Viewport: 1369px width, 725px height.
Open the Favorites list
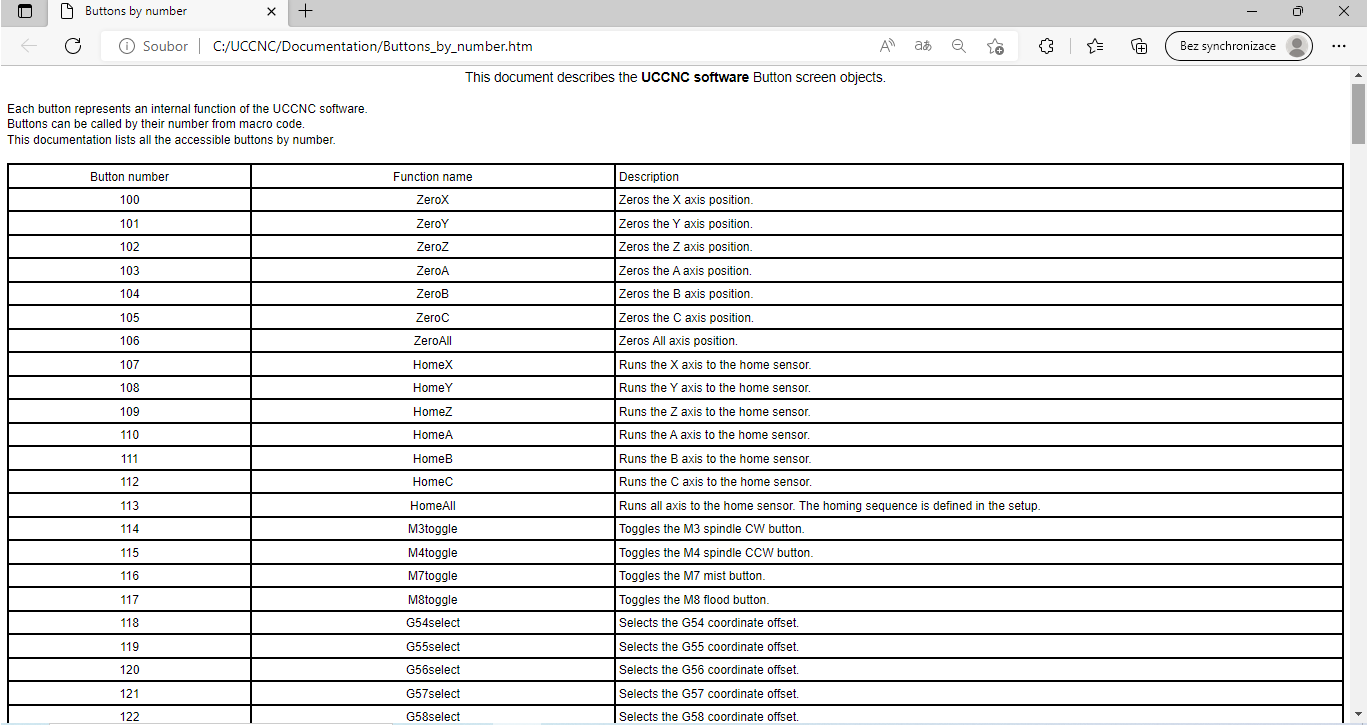(1095, 46)
